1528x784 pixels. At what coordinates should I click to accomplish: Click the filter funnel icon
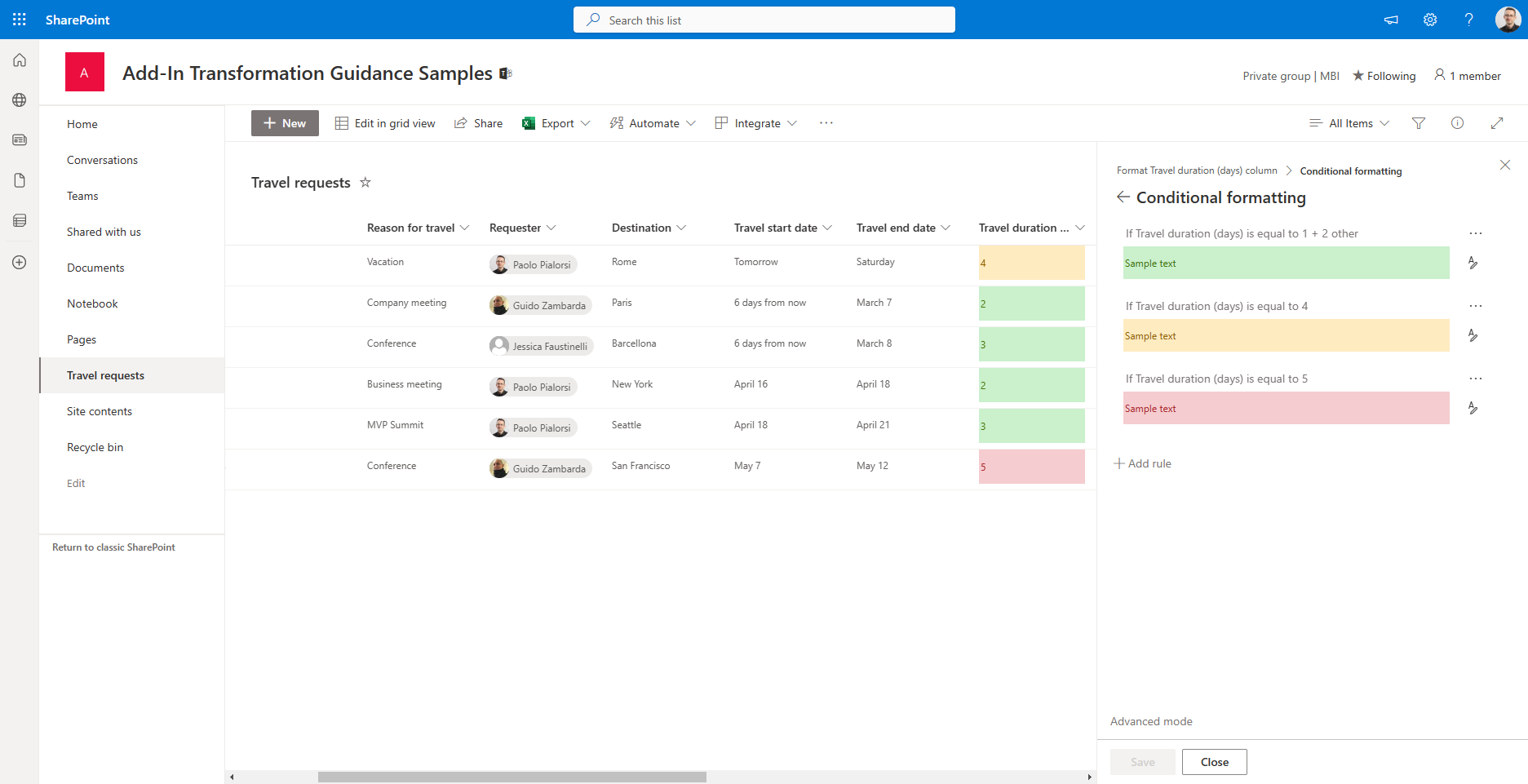click(1419, 123)
